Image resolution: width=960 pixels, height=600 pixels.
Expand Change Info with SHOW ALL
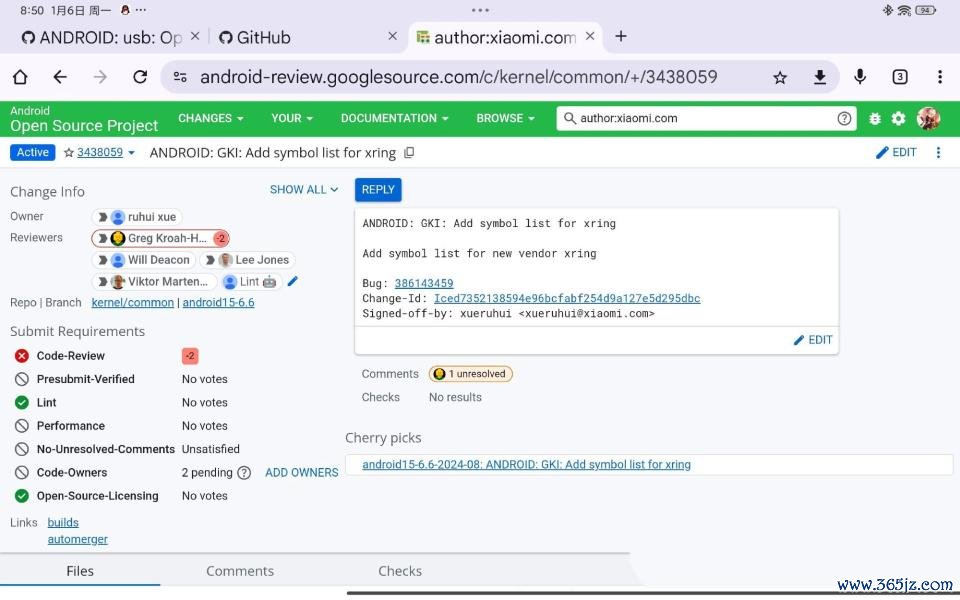(304, 190)
